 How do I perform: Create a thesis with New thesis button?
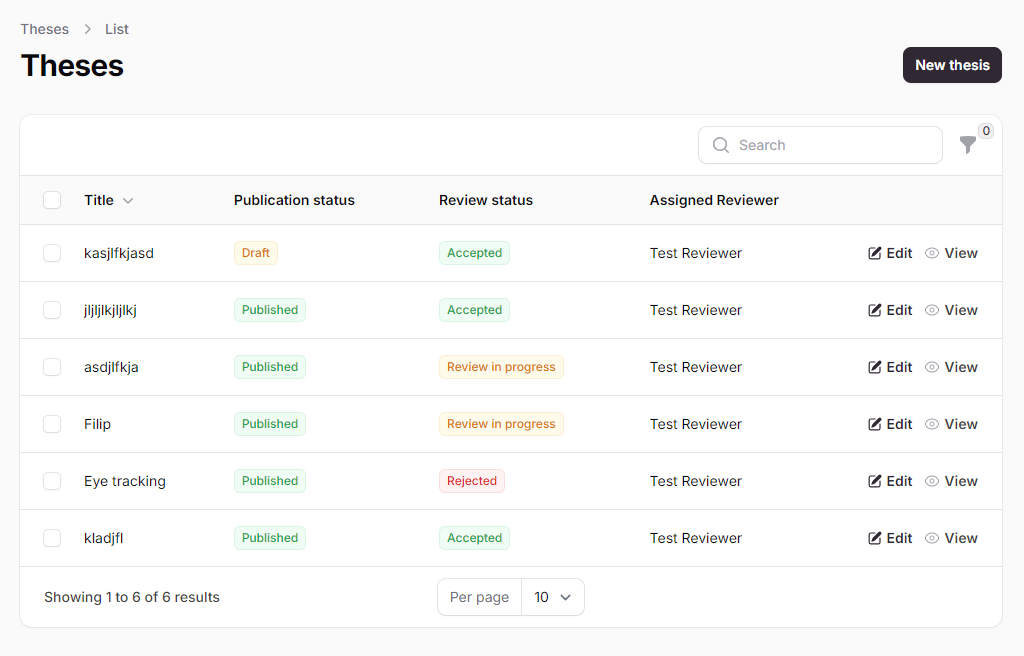click(952, 65)
